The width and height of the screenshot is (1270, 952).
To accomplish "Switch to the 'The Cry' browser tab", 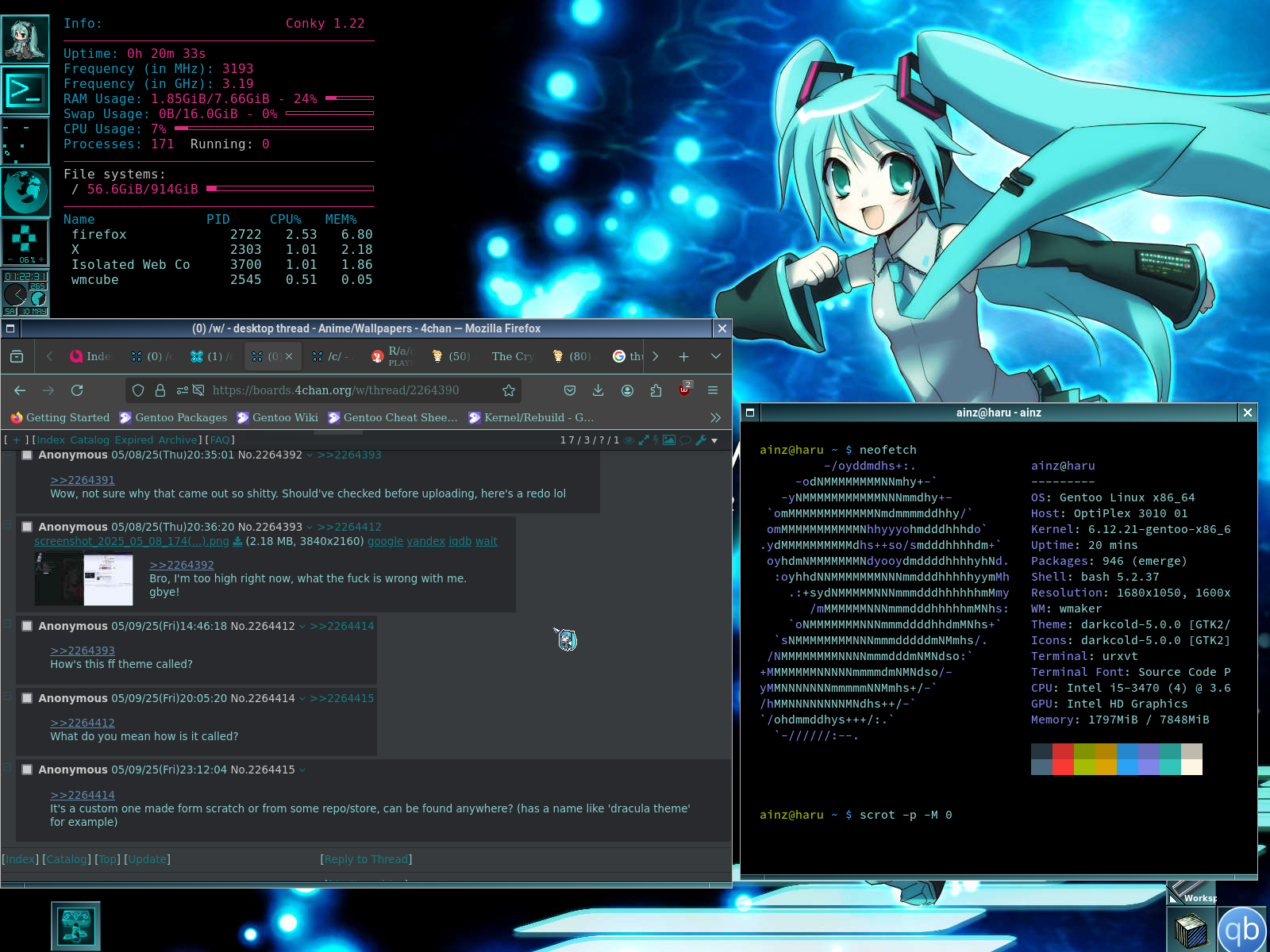I will click(x=512, y=356).
